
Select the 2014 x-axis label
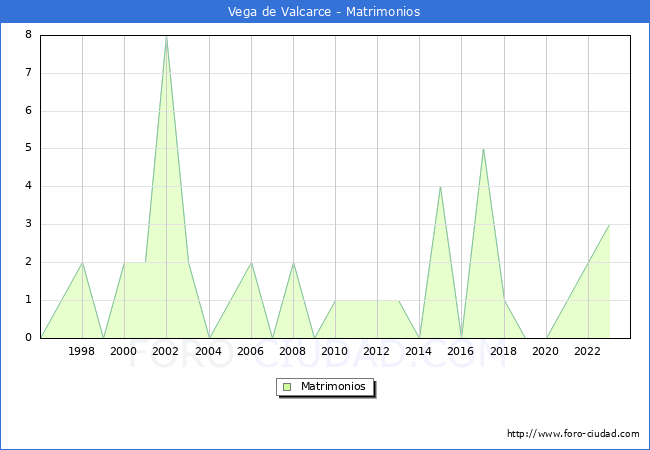[419, 351]
